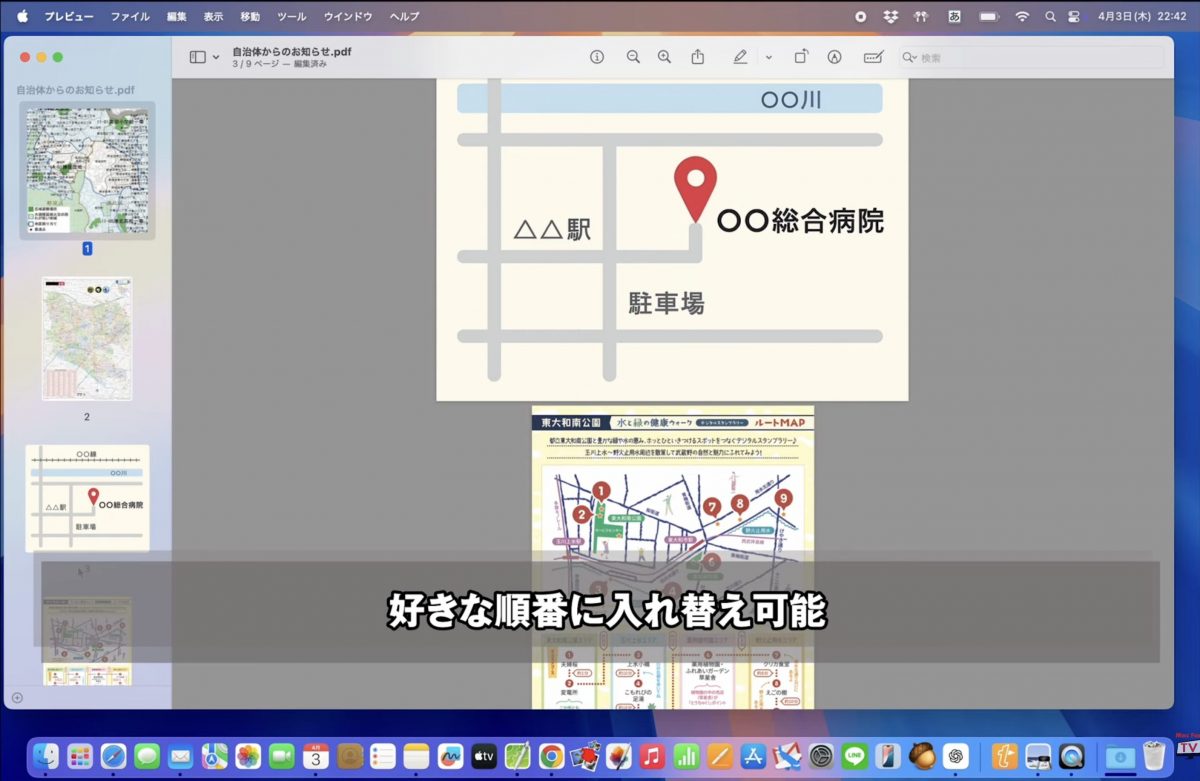This screenshot has width=1200, height=781.
Task: Open Music app from the Dock
Action: tap(652, 756)
